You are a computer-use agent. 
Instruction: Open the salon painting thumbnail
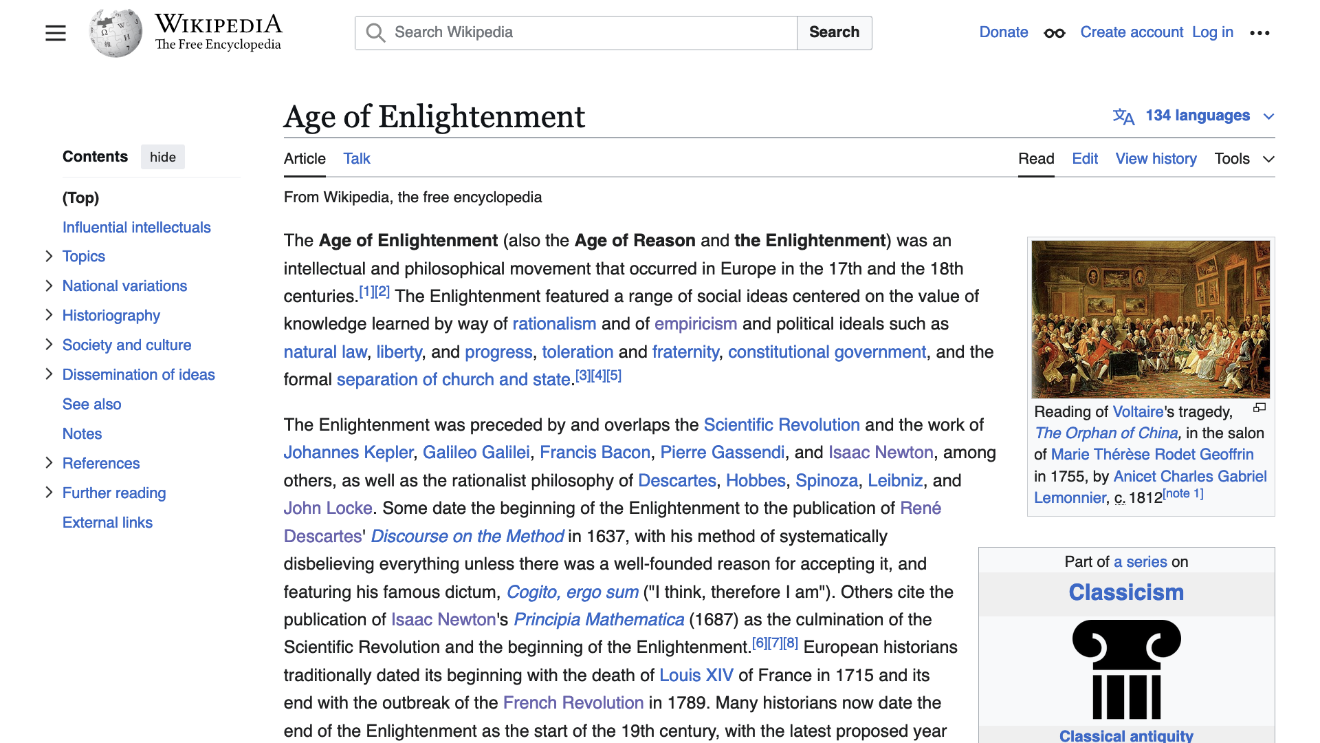(x=1151, y=319)
